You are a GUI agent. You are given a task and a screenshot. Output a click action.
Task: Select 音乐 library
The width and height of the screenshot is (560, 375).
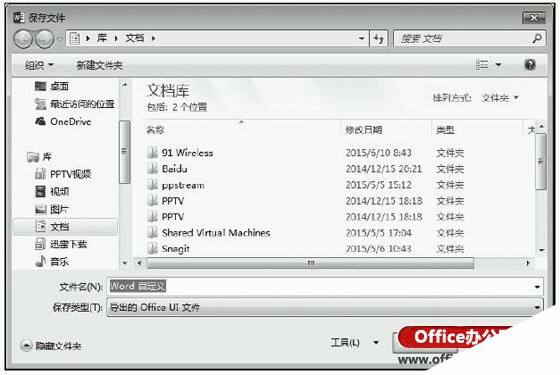pos(52,262)
